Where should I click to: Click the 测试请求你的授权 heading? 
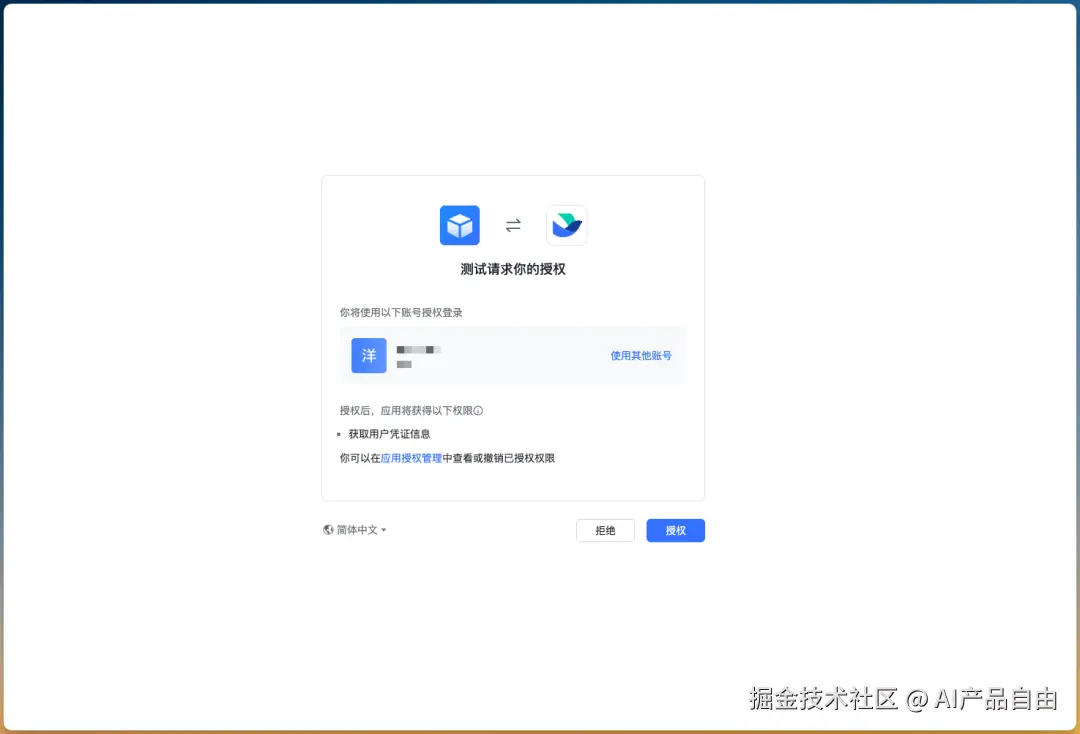[513, 269]
